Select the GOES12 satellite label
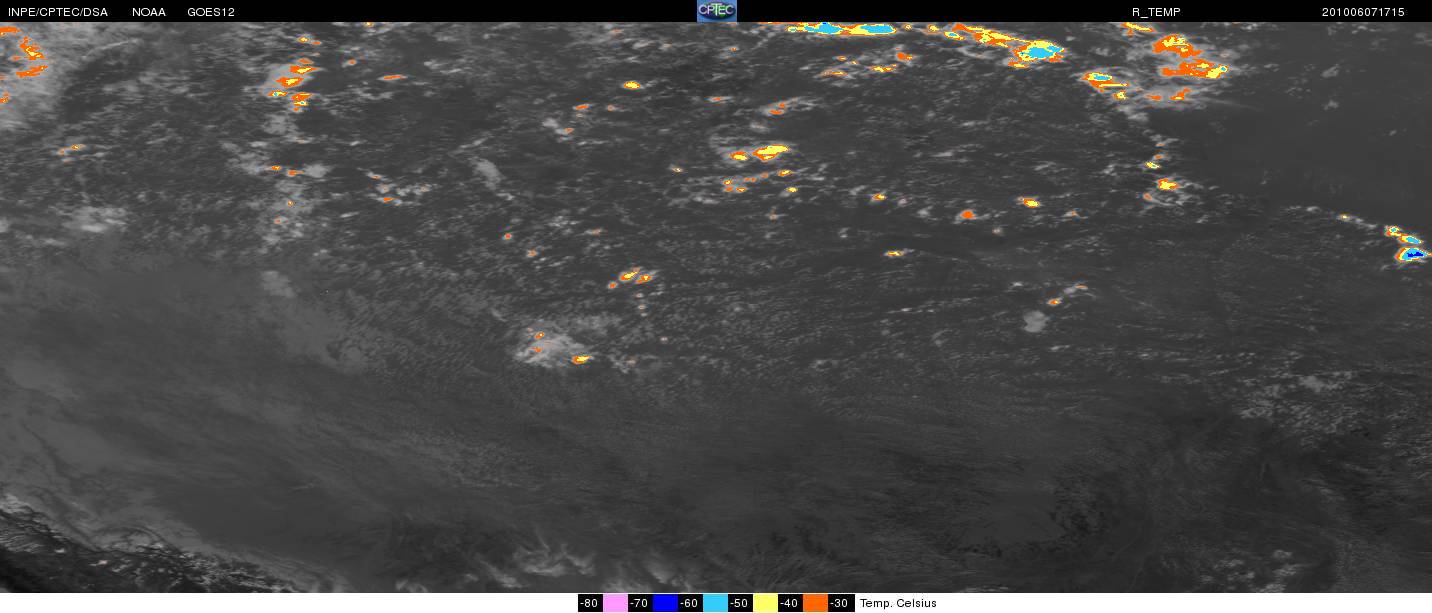The height and width of the screenshot is (613, 1432). (x=211, y=12)
